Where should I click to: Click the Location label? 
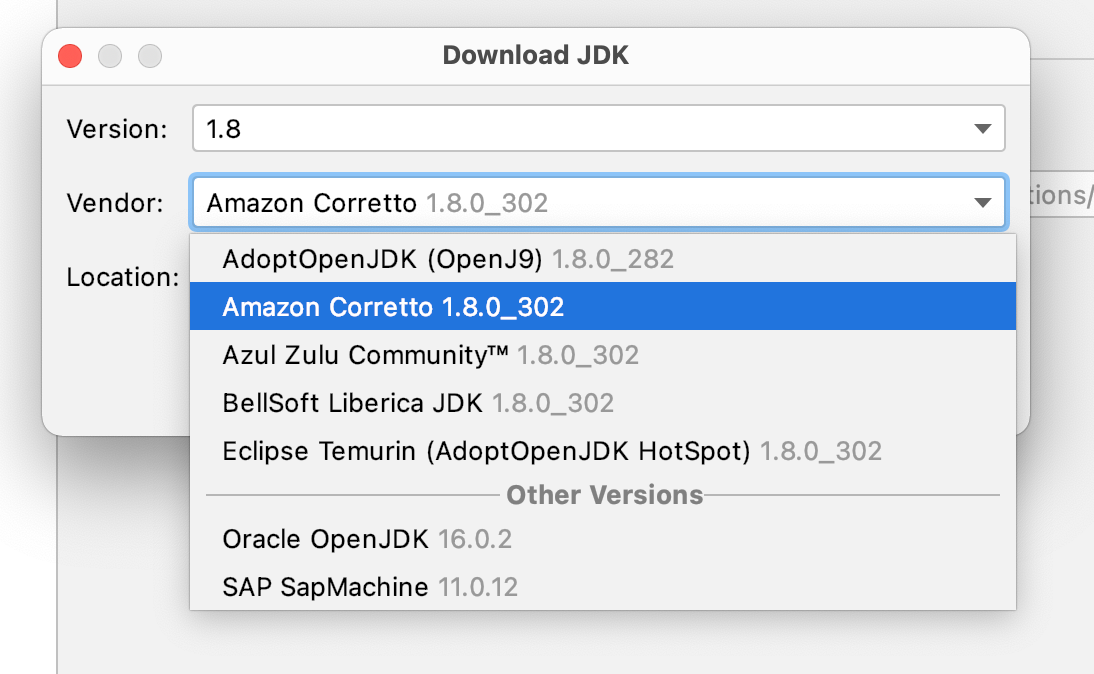coord(123,277)
